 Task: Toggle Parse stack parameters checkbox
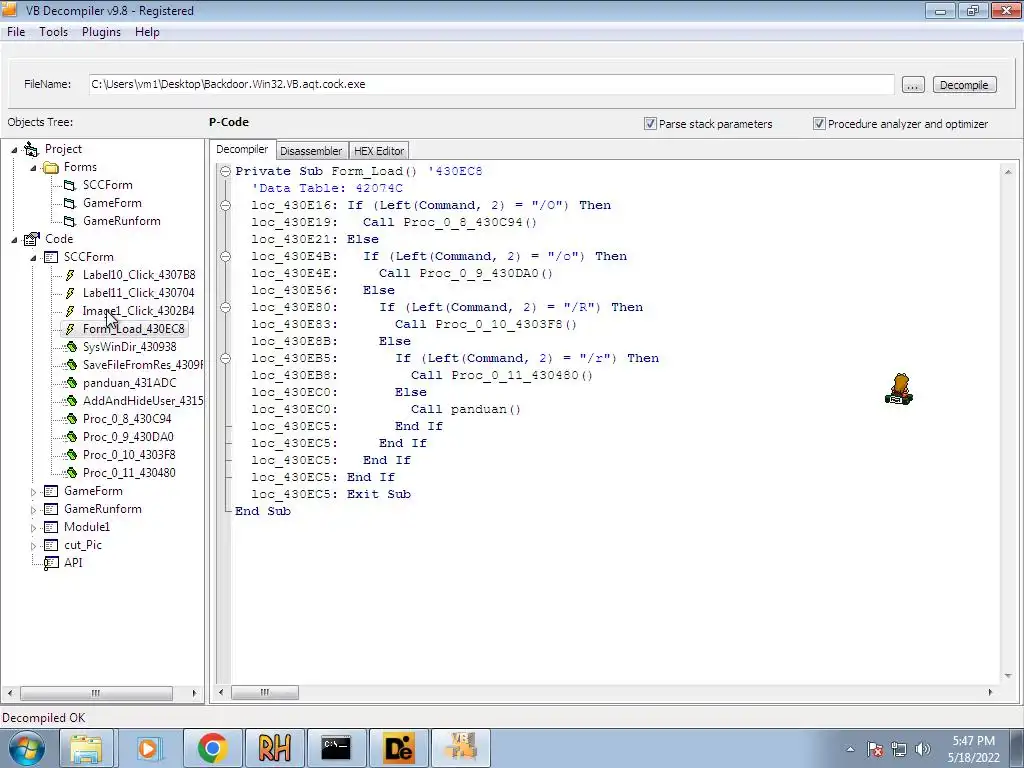click(x=650, y=123)
